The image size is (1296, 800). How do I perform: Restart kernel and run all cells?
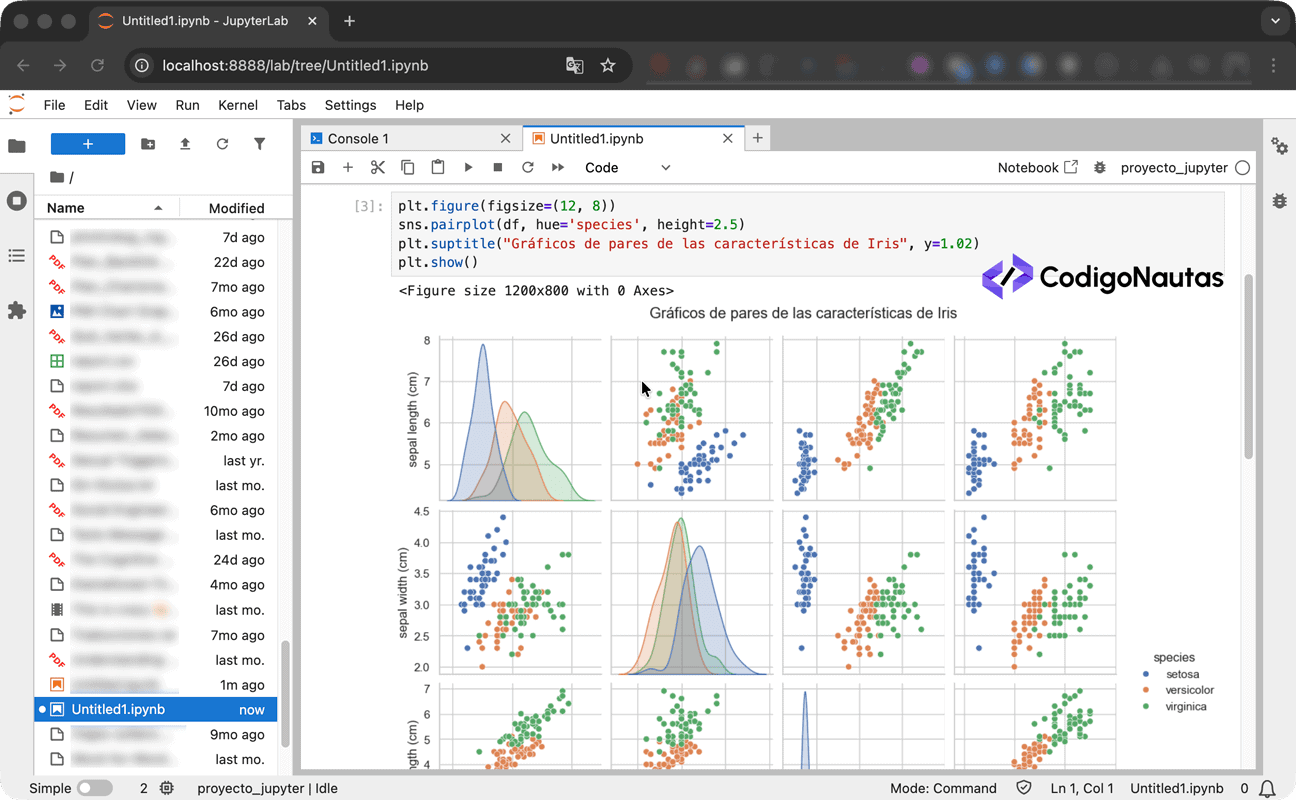tap(558, 167)
